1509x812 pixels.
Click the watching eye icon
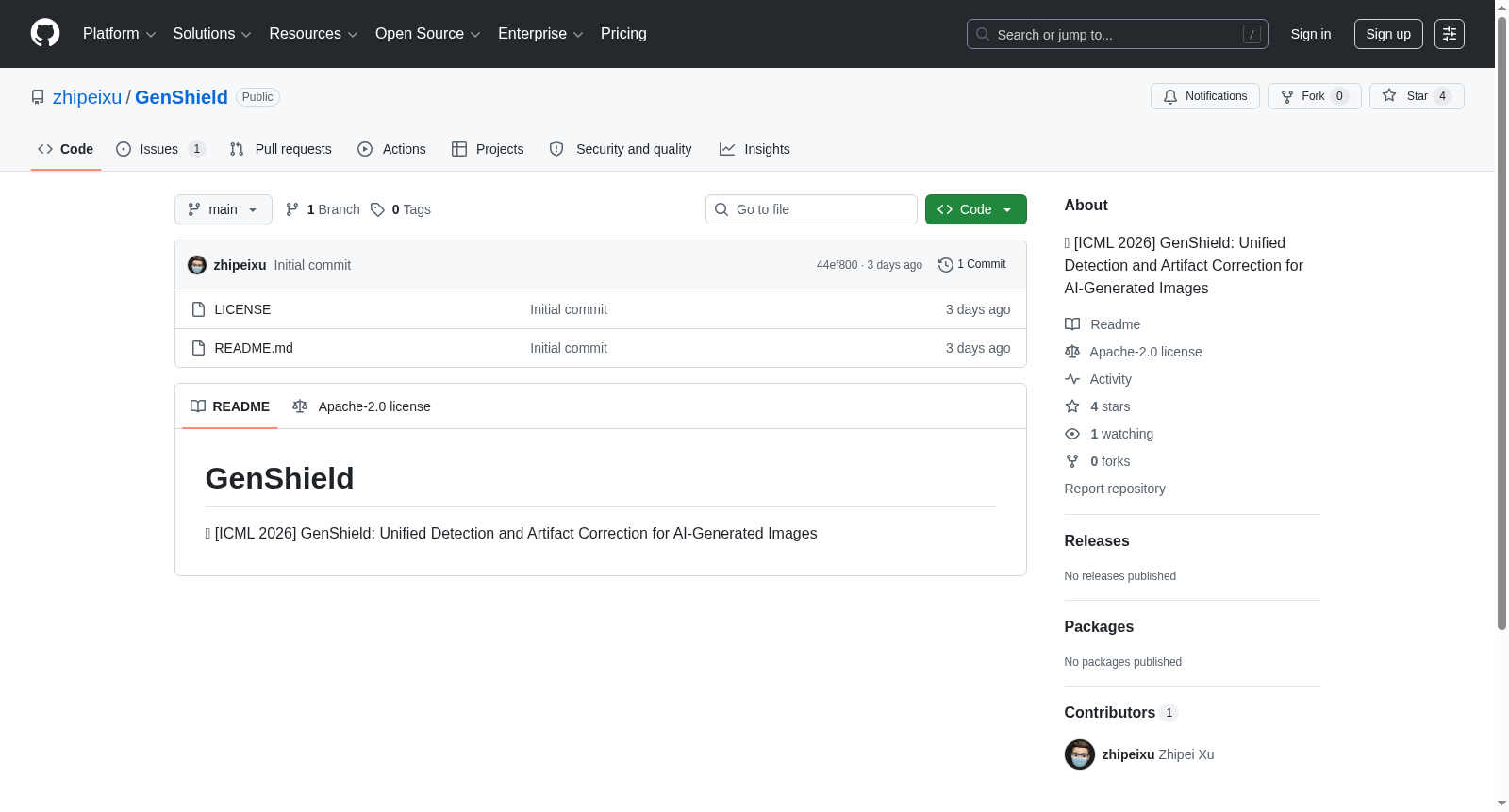tap(1072, 434)
